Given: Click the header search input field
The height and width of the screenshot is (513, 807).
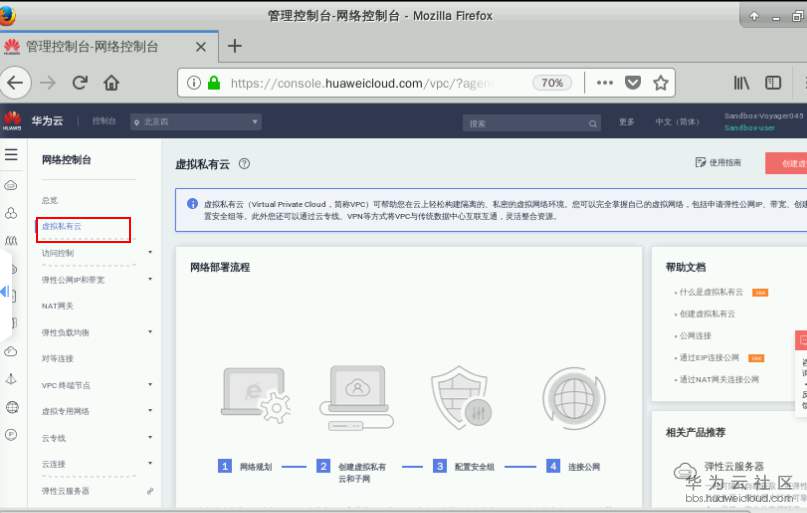Looking at the screenshot, I should 532,123.
